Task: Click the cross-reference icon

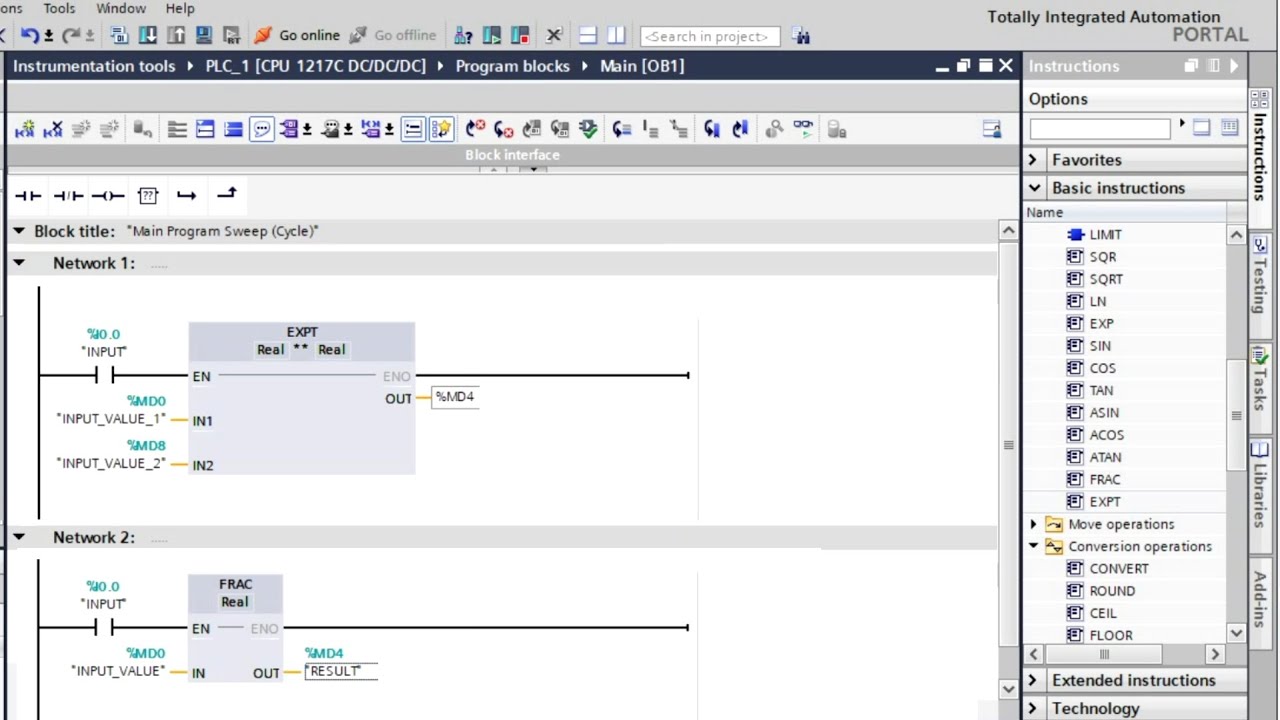Action: 555,36
